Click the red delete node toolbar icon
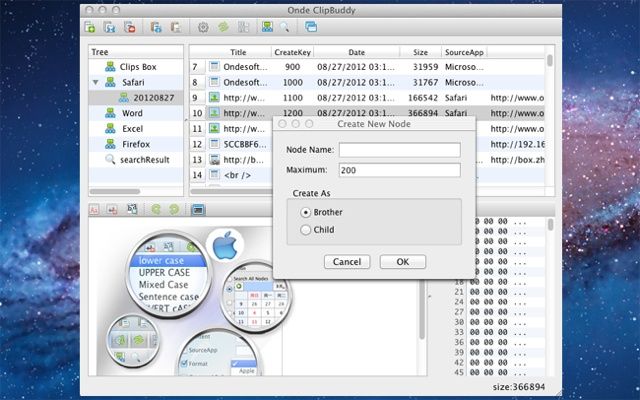This screenshot has height=400, width=640. click(130, 28)
